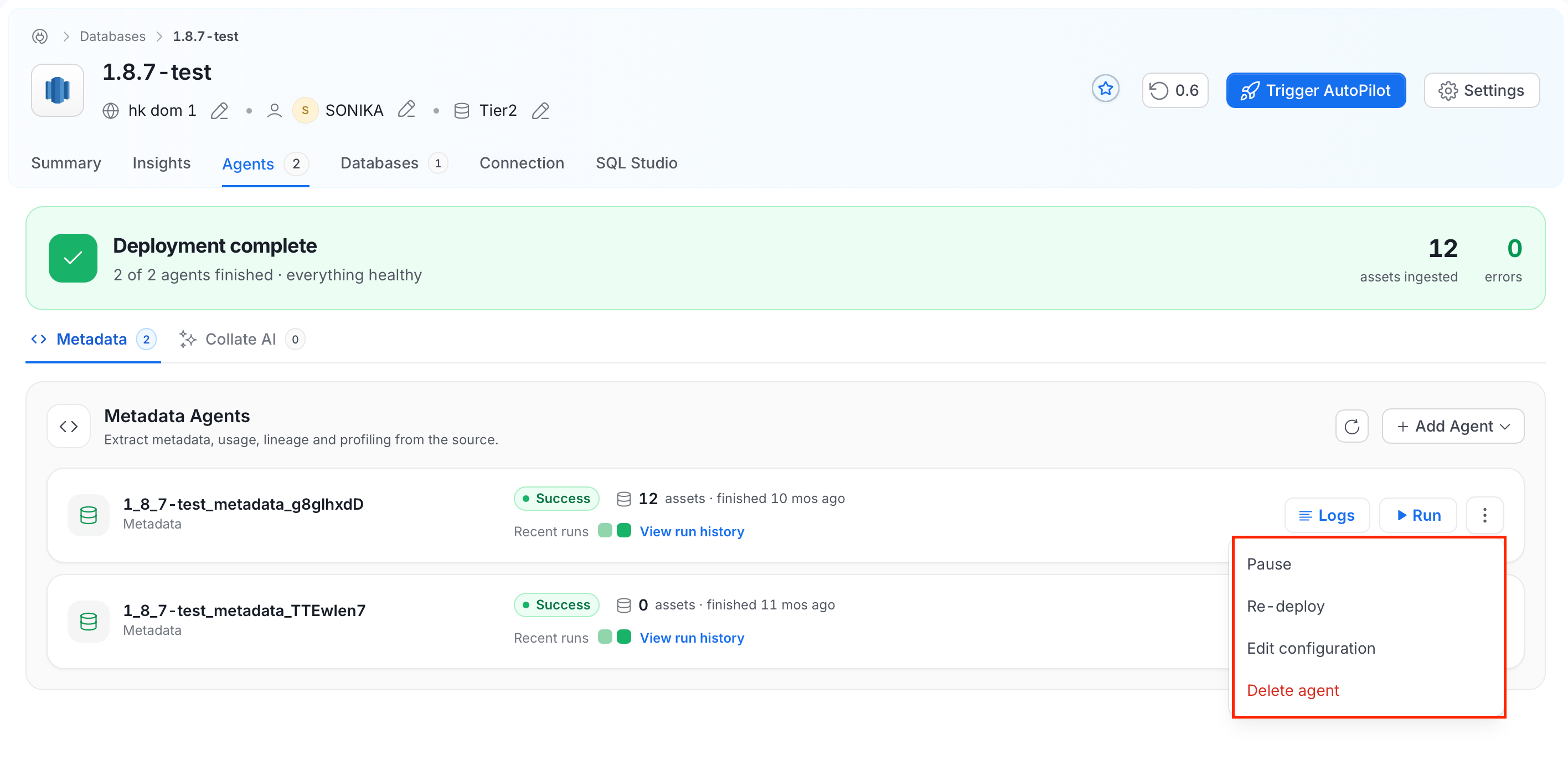Choose Re-deploy from the agent menu
Viewport: 1568px width, 759px height.
[1369, 606]
